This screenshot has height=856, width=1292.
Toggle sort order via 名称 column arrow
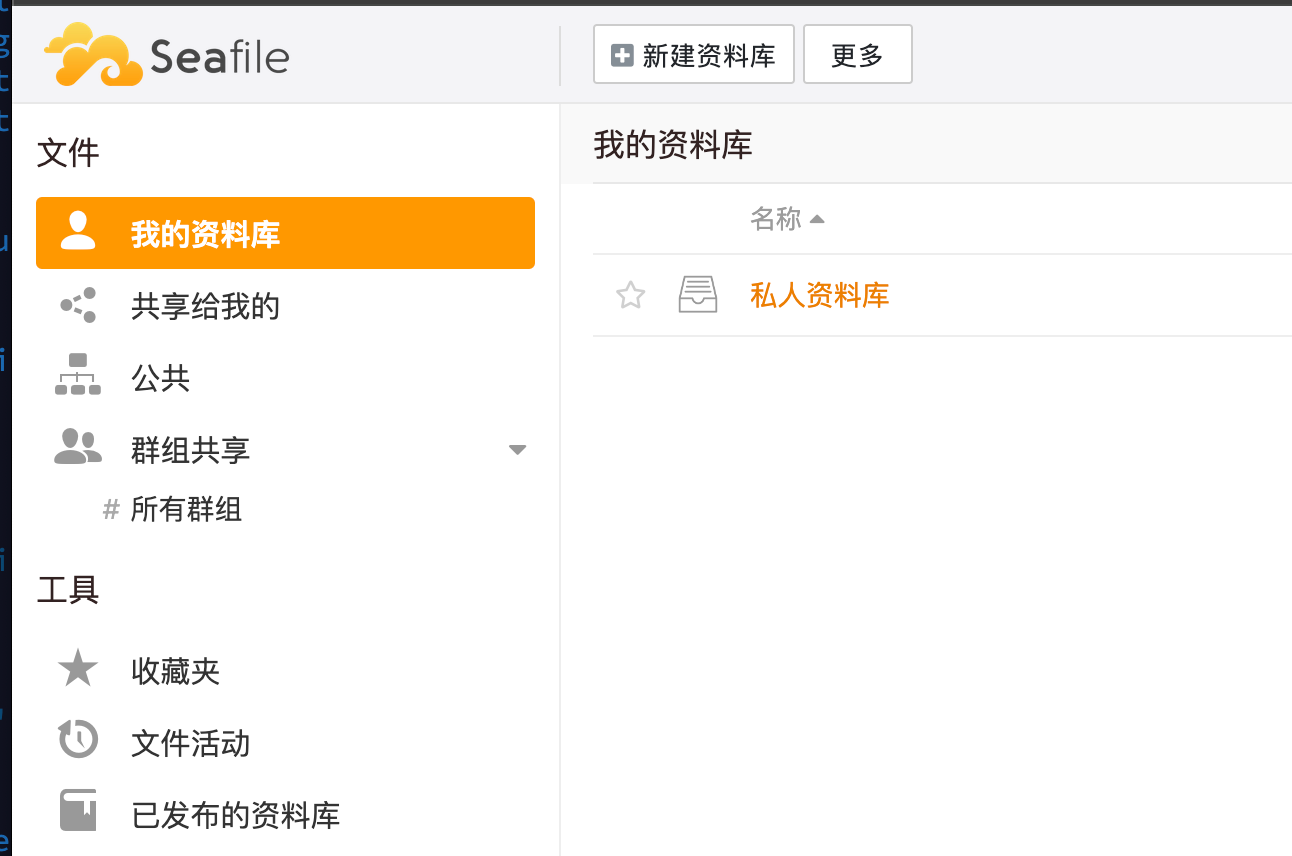click(817, 219)
